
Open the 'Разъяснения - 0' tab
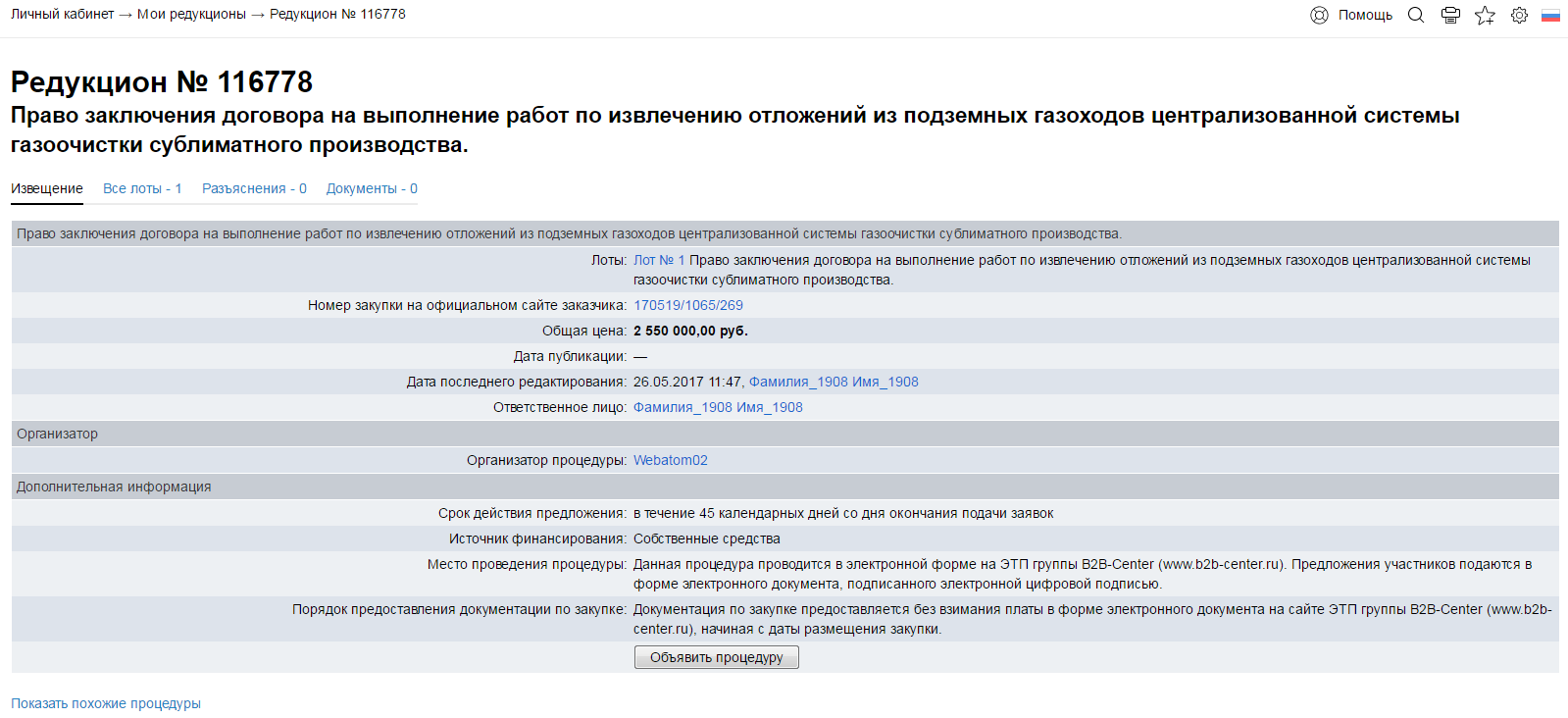(x=254, y=188)
